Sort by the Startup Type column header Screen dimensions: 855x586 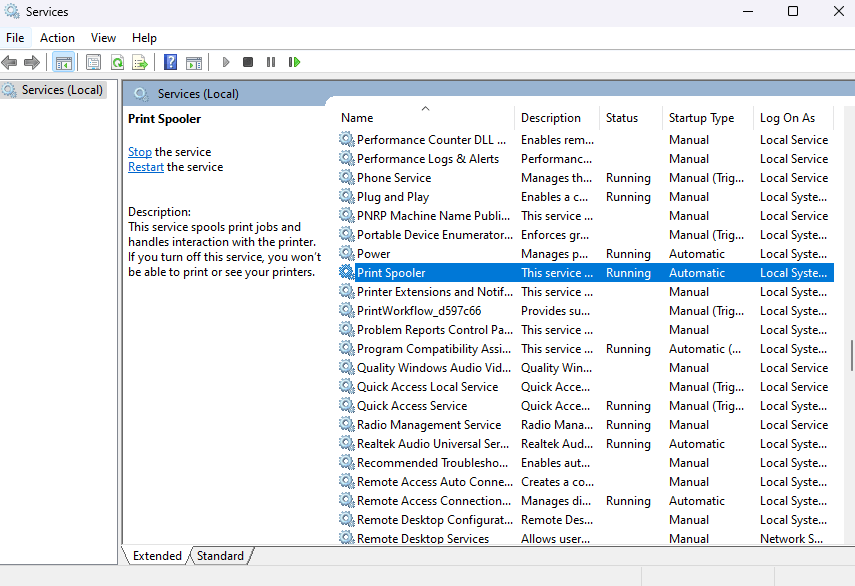click(708, 118)
